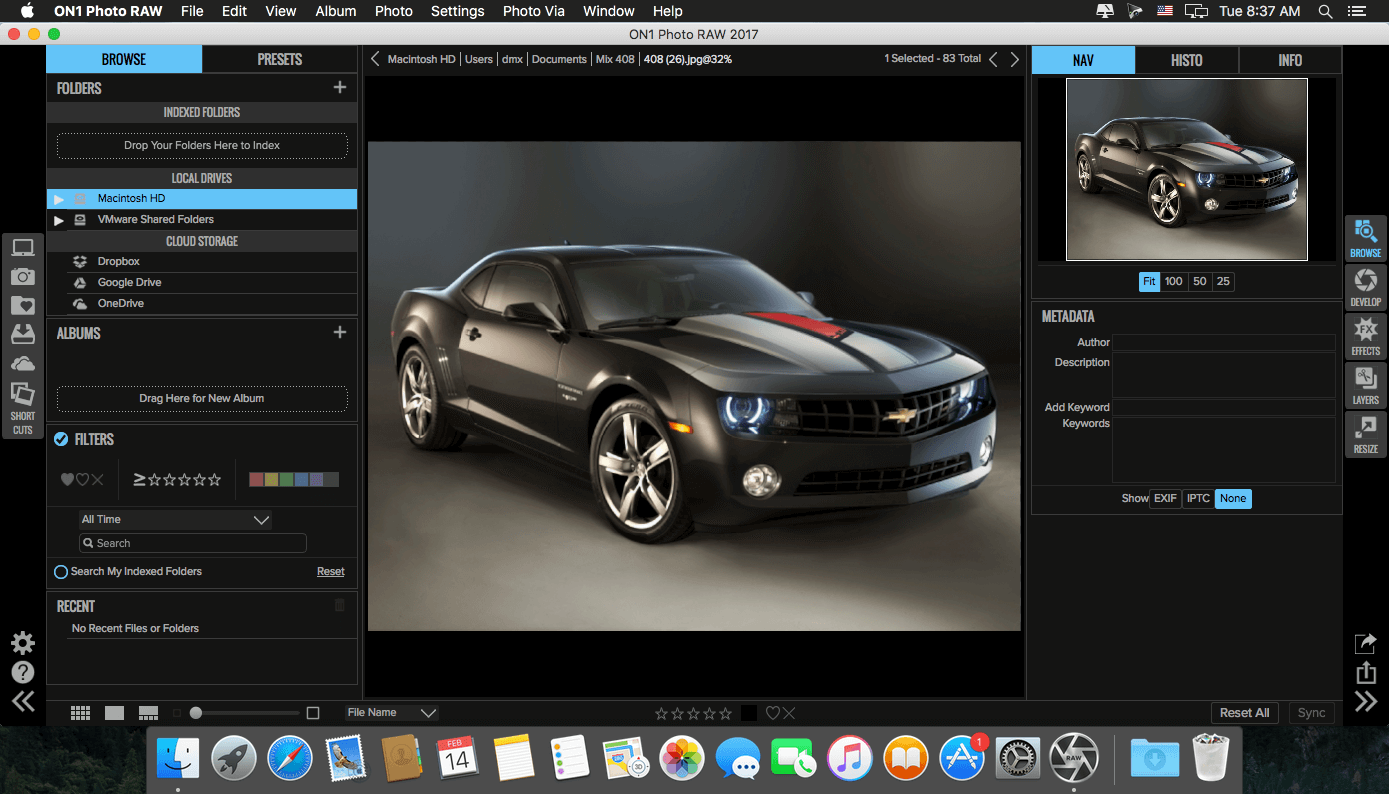Open the Develop module

(x=1365, y=287)
